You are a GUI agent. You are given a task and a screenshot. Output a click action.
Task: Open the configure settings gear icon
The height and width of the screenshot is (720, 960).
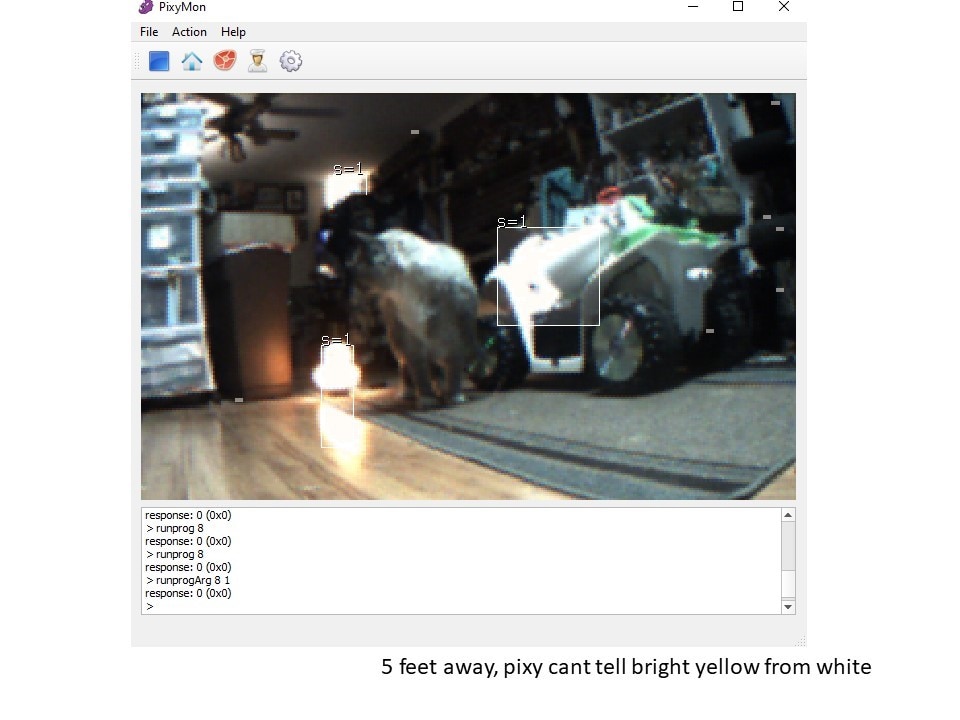pyautogui.click(x=291, y=61)
